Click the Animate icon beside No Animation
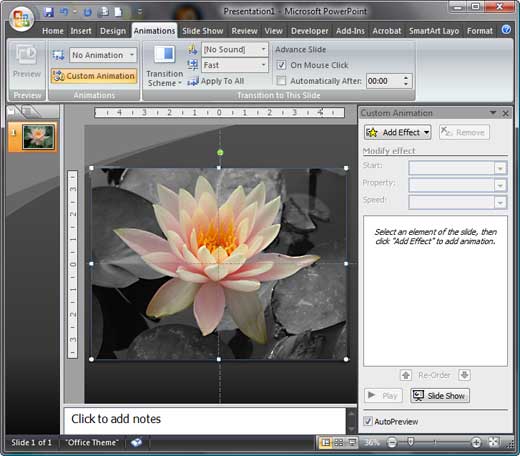 tap(58, 55)
